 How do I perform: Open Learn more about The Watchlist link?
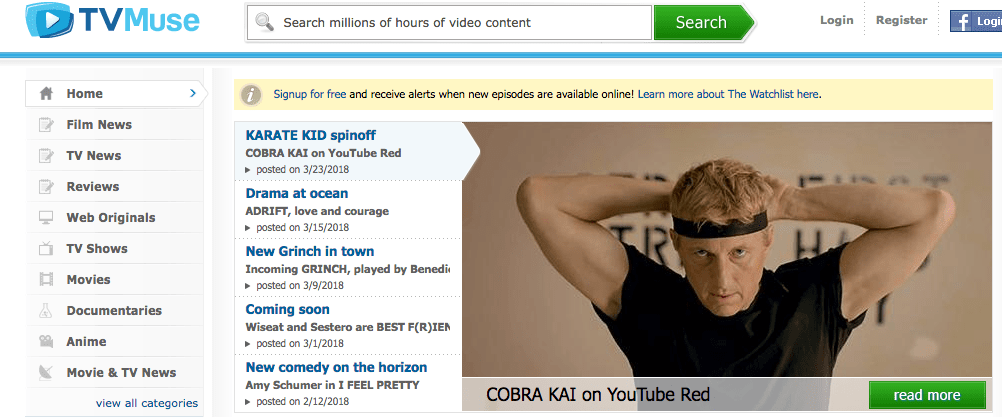(728, 94)
